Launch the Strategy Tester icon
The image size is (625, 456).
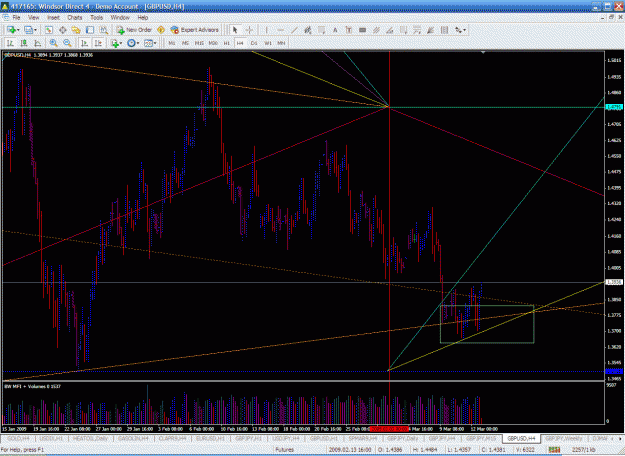pyautogui.click(x=104, y=30)
